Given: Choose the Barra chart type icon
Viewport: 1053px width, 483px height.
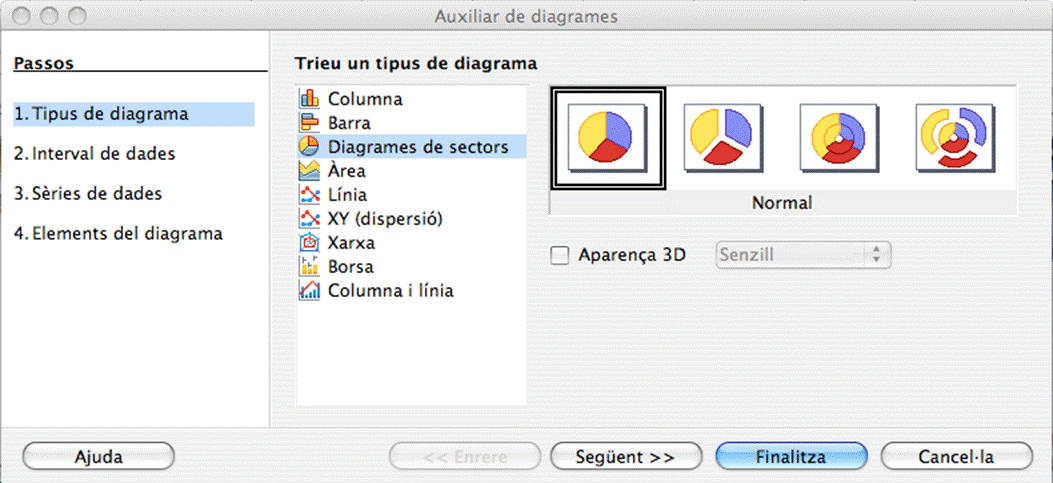Looking at the screenshot, I should tap(309, 123).
